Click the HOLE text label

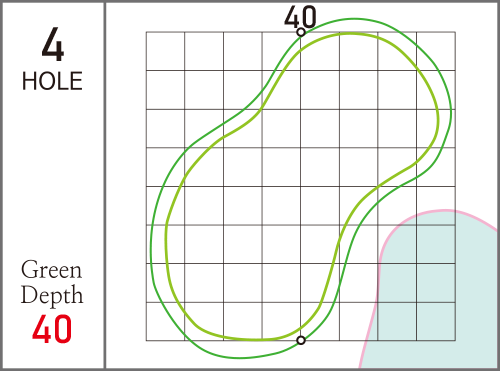point(52,81)
